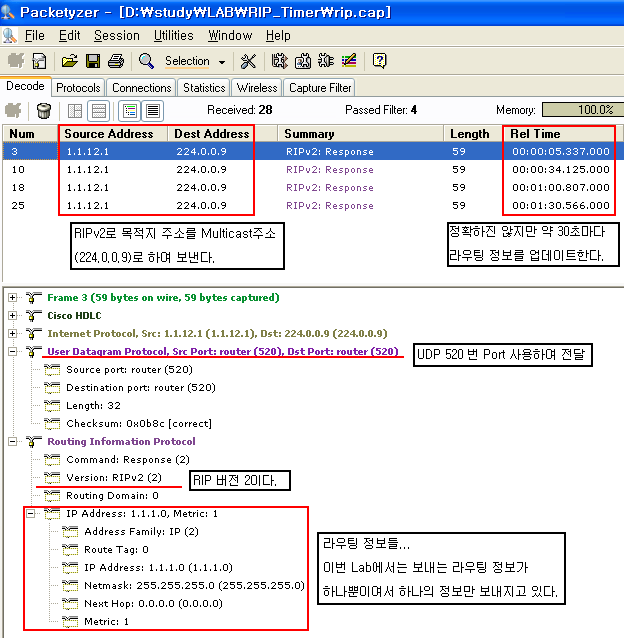Select the Route Tag: 0 field
The height and width of the screenshot is (638, 624).
[x=116, y=550]
